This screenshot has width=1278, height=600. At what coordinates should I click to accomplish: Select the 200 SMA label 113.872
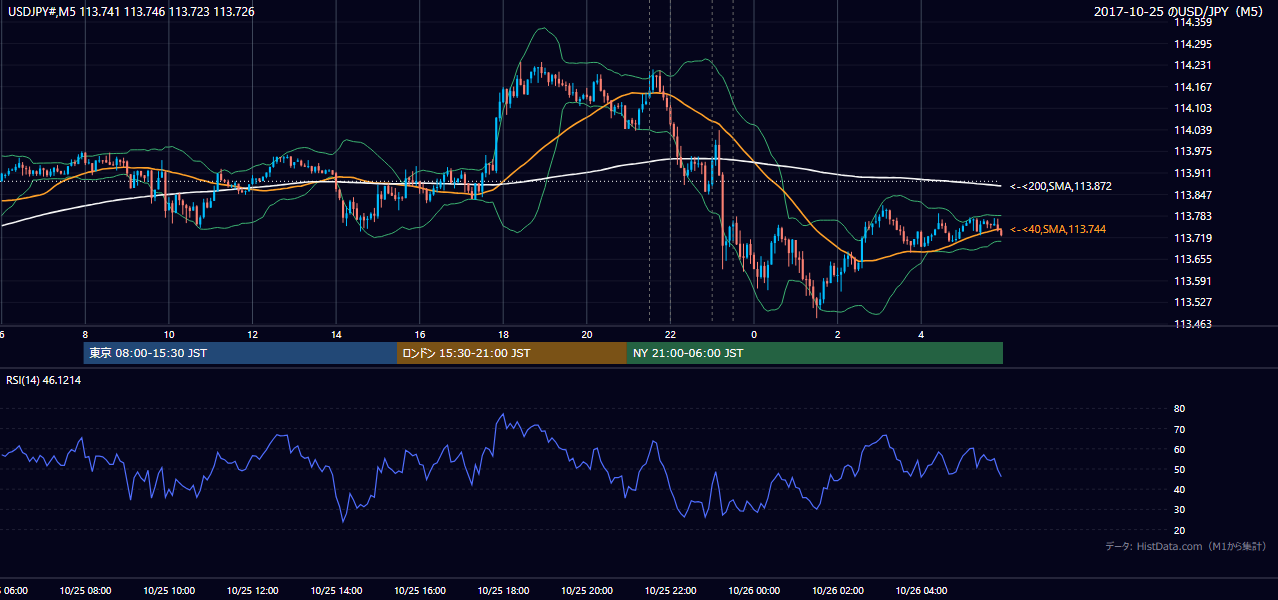[1061, 186]
